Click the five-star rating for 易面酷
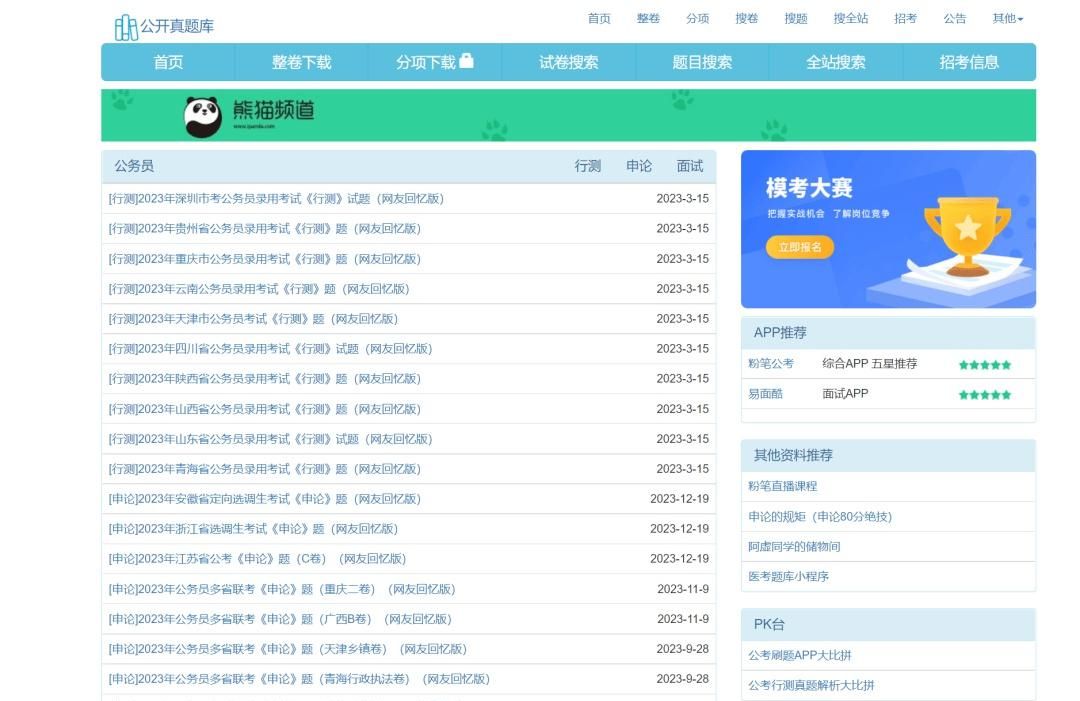Image resolution: width=1080 pixels, height=701 pixels. 984,395
